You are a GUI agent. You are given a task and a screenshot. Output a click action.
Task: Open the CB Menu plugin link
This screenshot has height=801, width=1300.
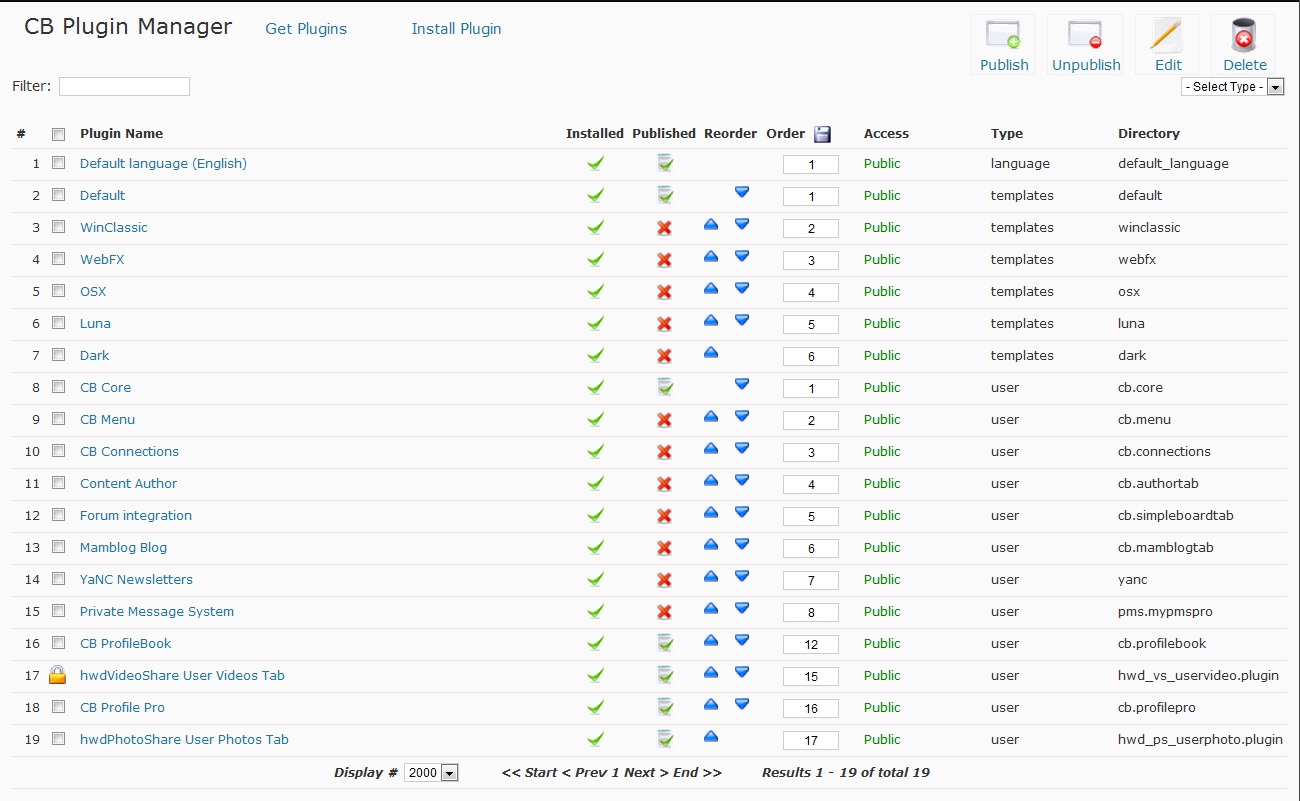107,419
